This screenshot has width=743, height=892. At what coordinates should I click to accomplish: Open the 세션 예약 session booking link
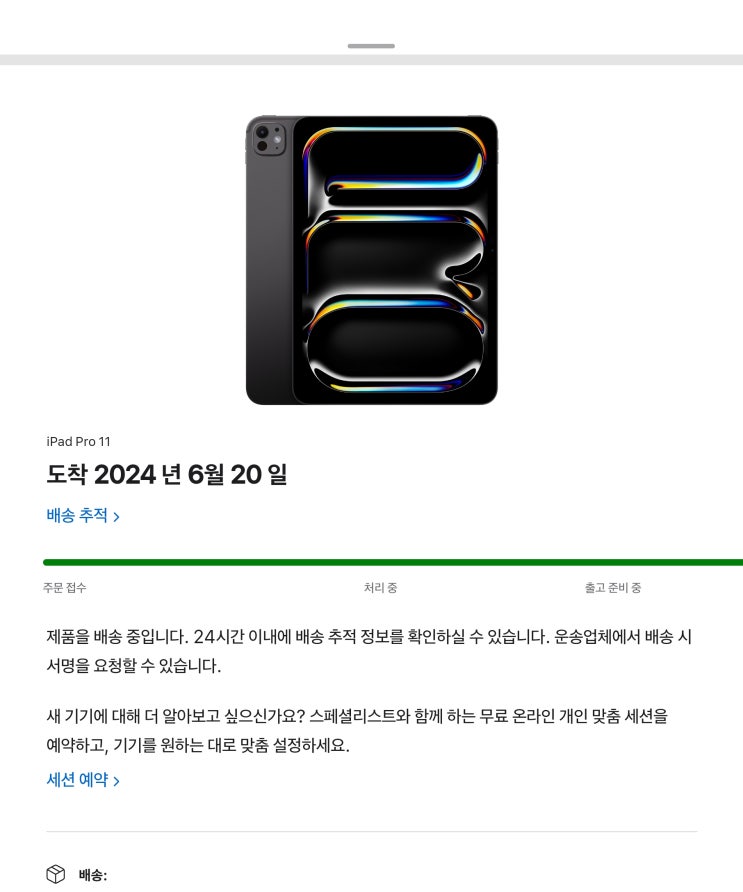pyautogui.click(x=83, y=780)
